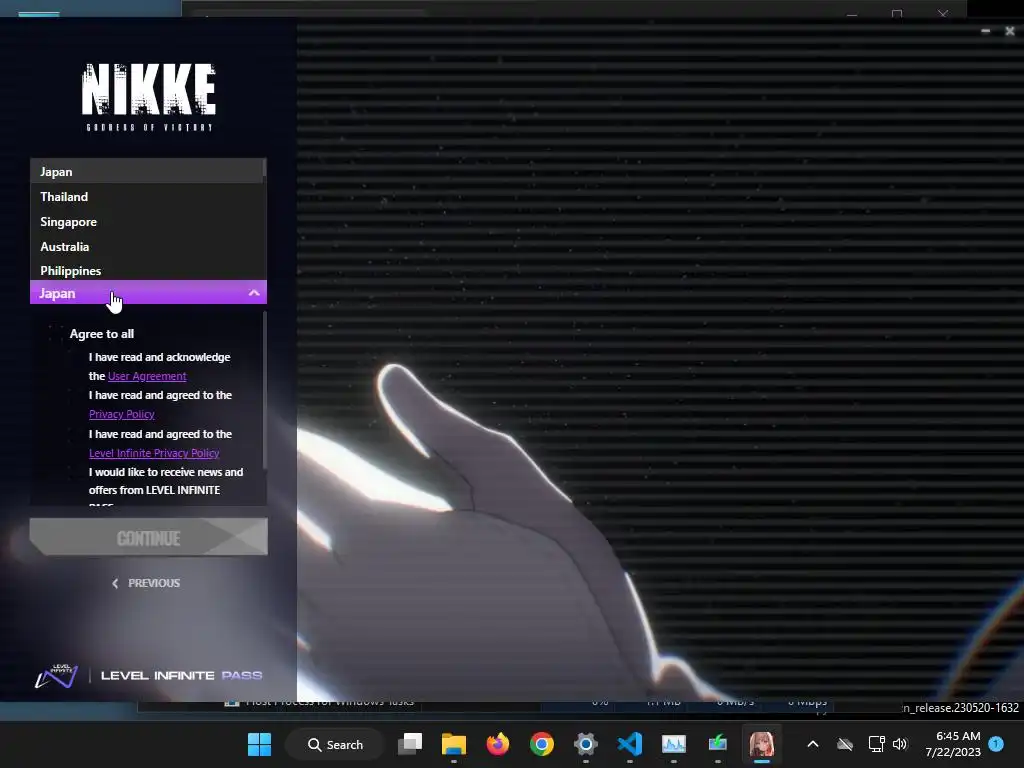Tick the Agree to all checkbox
This screenshot has height=768, width=1024.
[56, 334]
